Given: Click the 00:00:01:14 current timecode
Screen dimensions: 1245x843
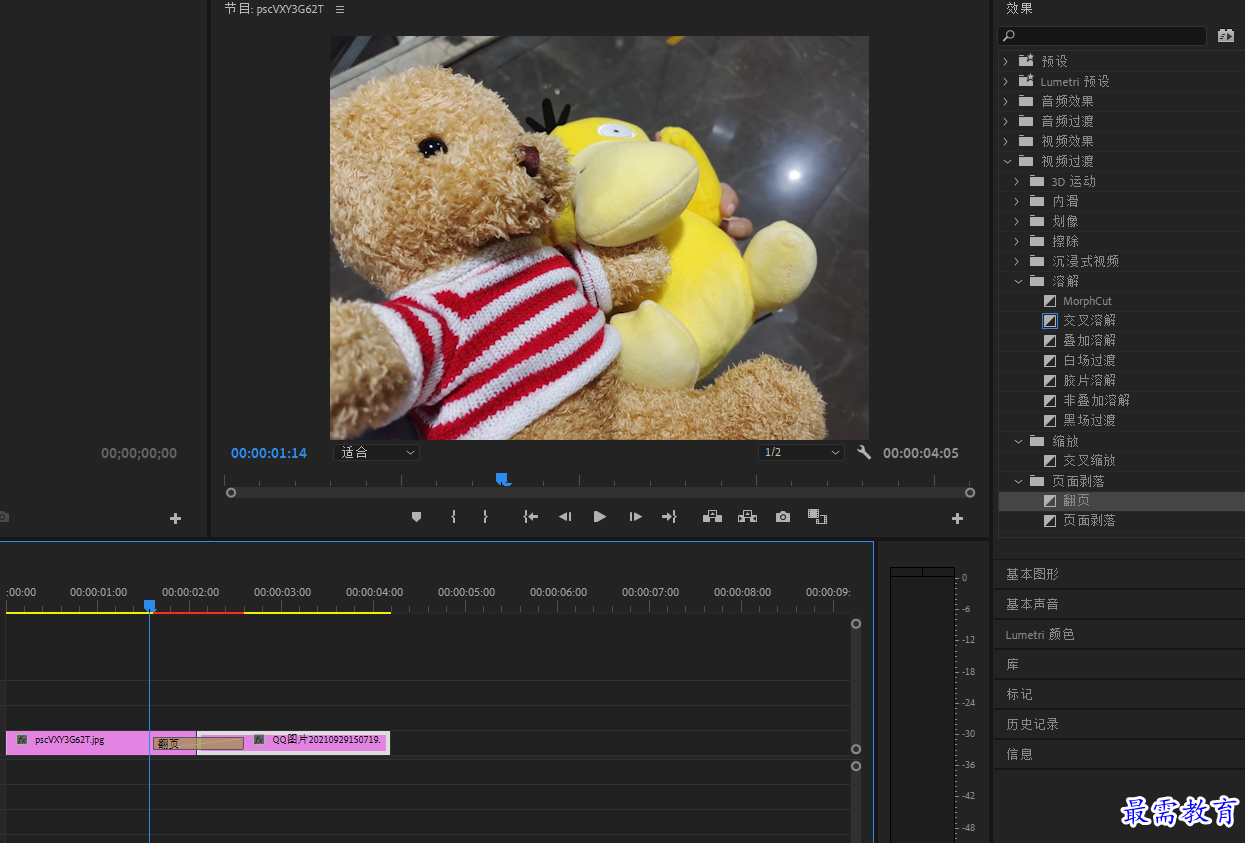Looking at the screenshot, I should [x=269, y=453].
